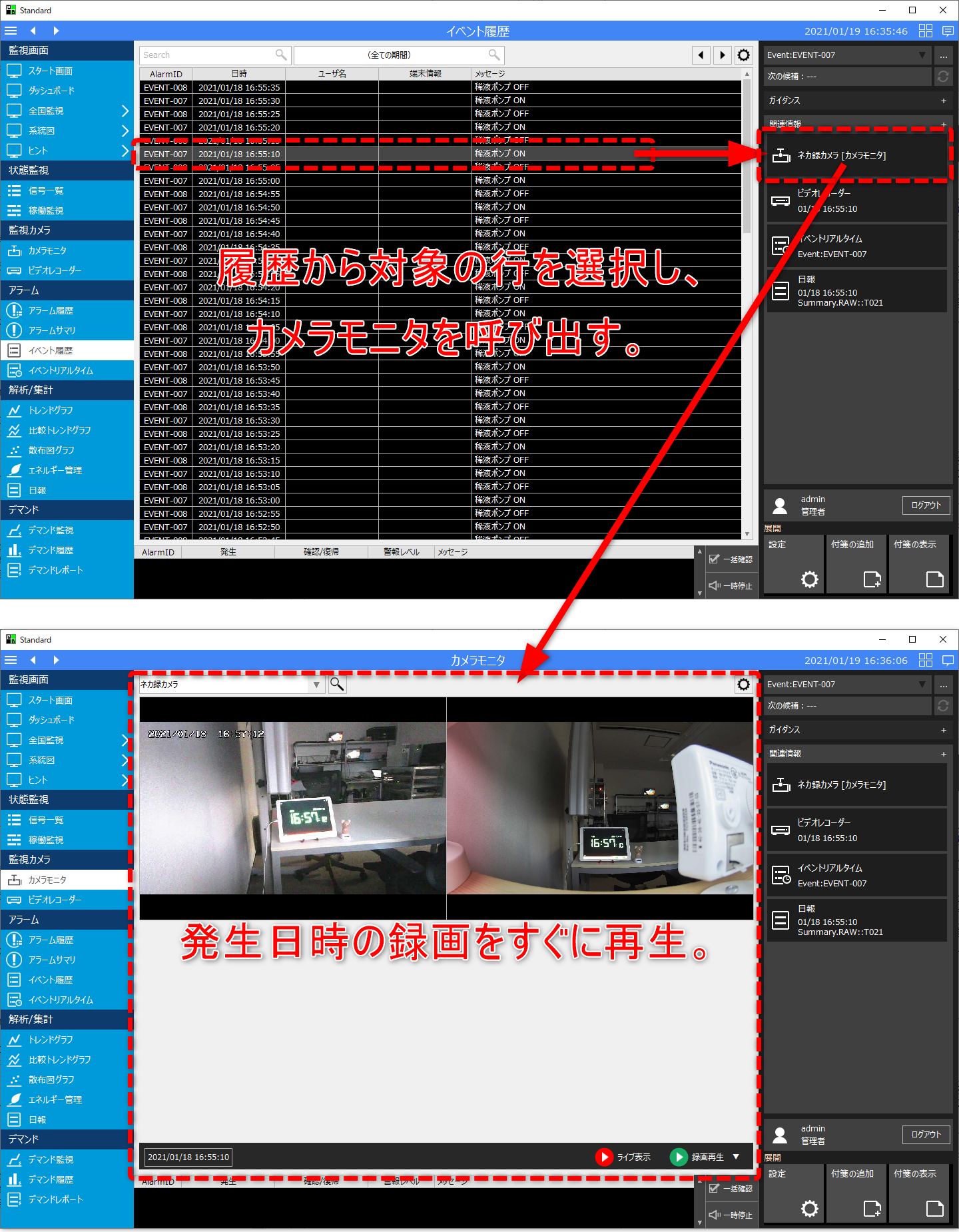Viewport: 959px width, 1232px height.
Task: Click AlarmID column header in event list
Action: tap(166, 74)
